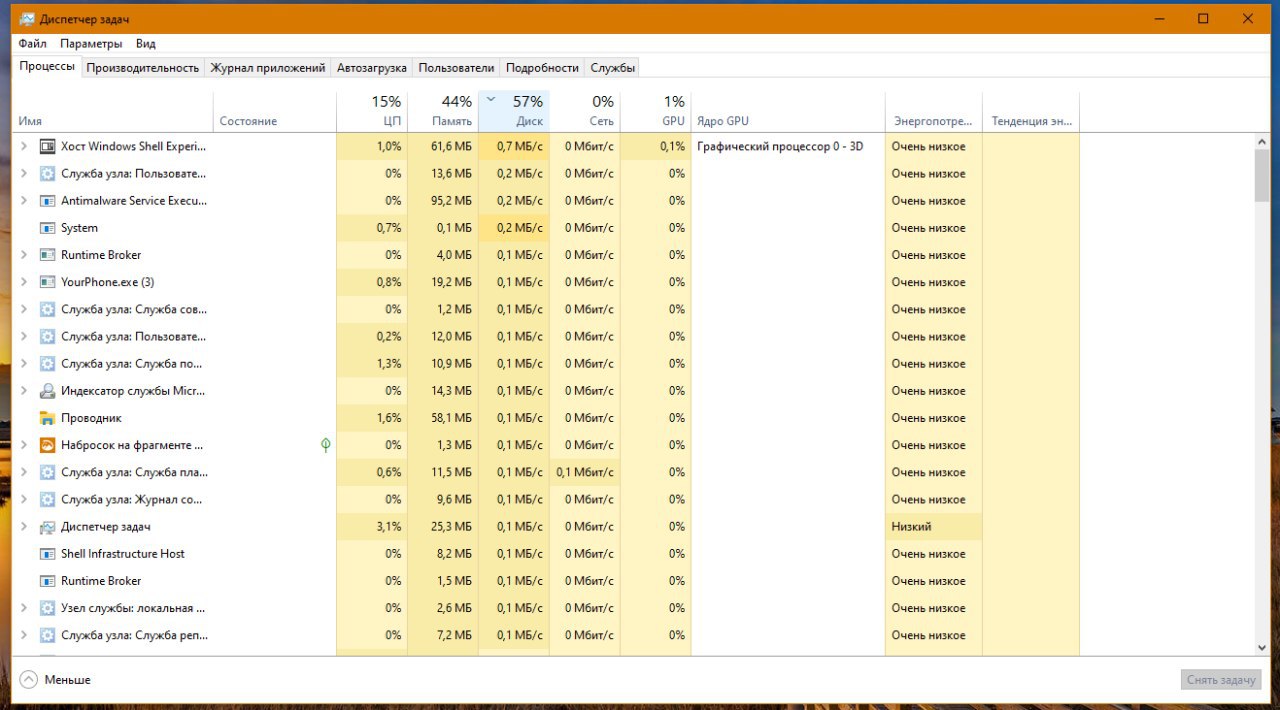Sort by the Имя column header
Image resolution: width=1280 pixels, height=710 pixels.
point(113,111)
